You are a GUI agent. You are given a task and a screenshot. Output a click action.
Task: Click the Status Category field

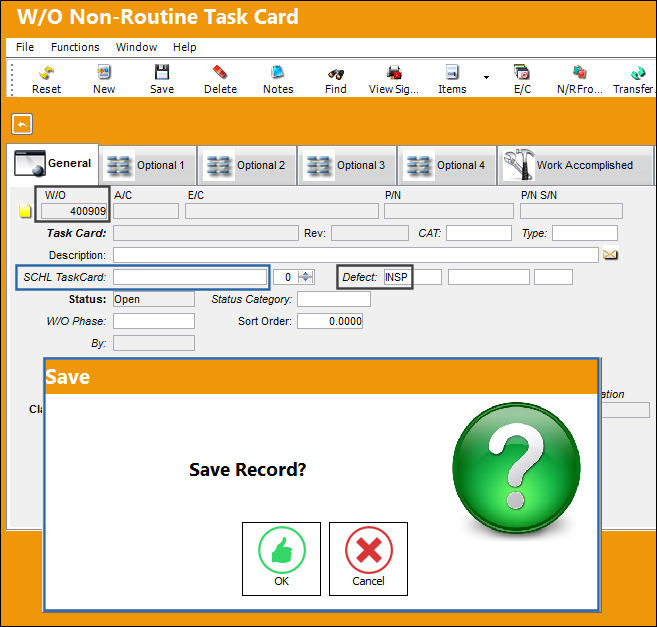(334, 299)
